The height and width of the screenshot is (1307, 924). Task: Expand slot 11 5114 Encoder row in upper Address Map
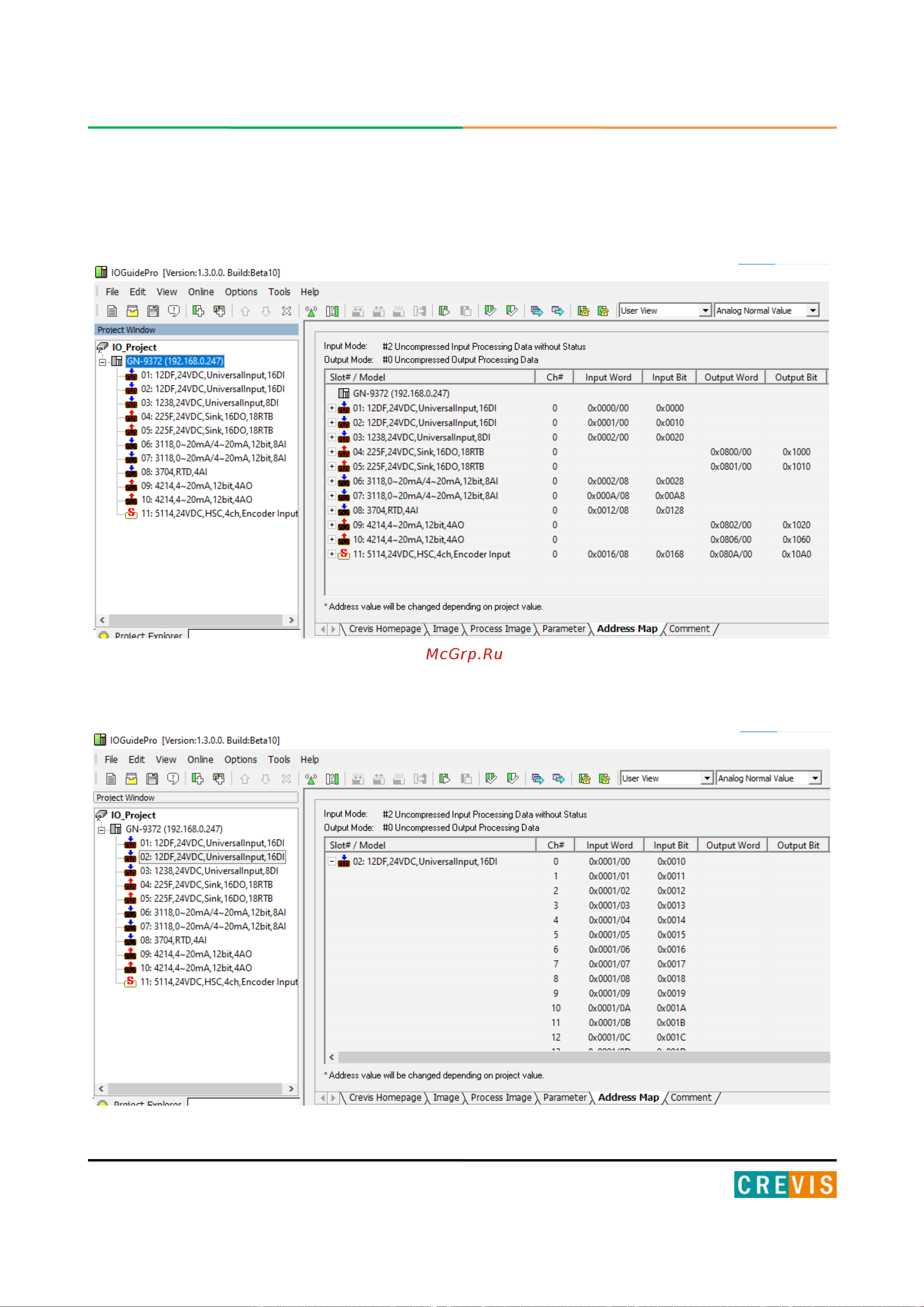point(332,554)
